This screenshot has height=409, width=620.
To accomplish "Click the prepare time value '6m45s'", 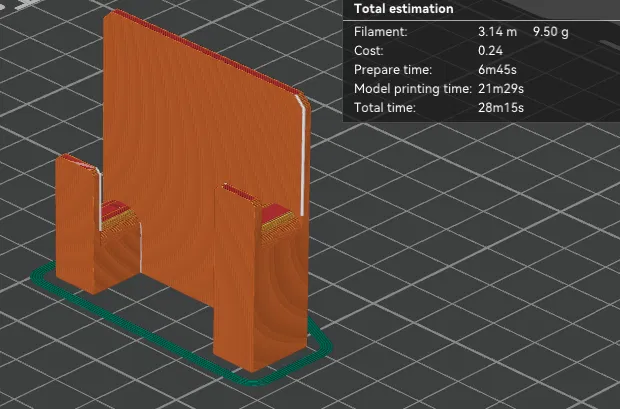I will pos(497,70).
